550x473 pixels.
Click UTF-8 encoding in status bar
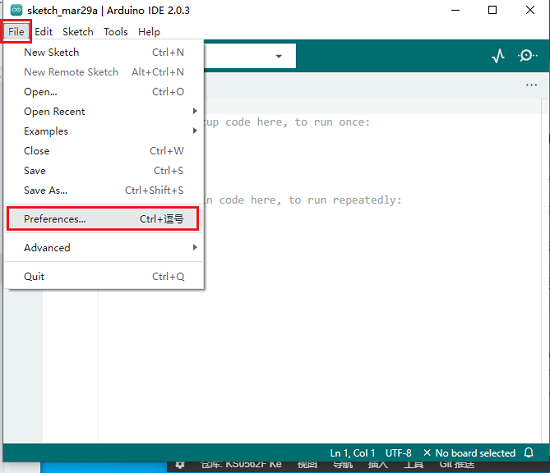pos(398,453)
